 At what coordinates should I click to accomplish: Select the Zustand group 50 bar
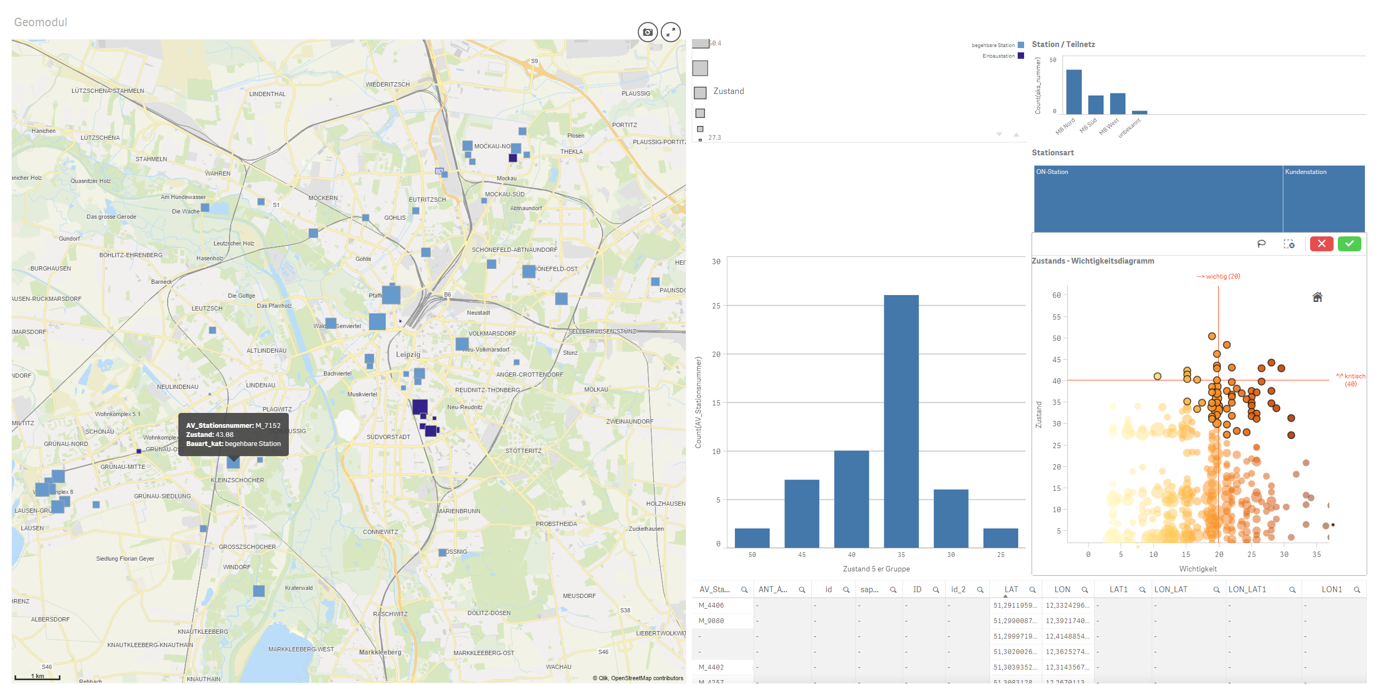click(x=752, y=537)
